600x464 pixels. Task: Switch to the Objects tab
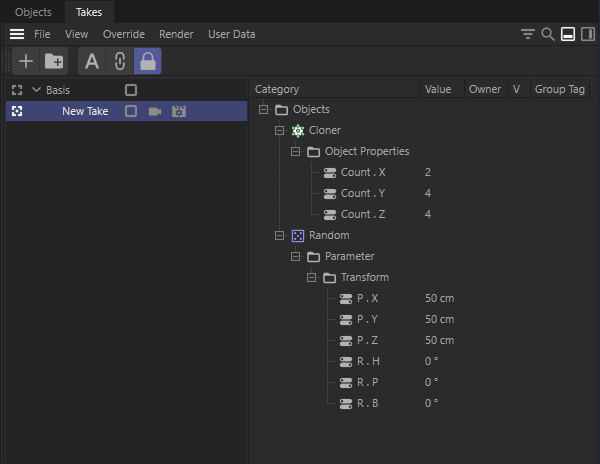[33, 12]
